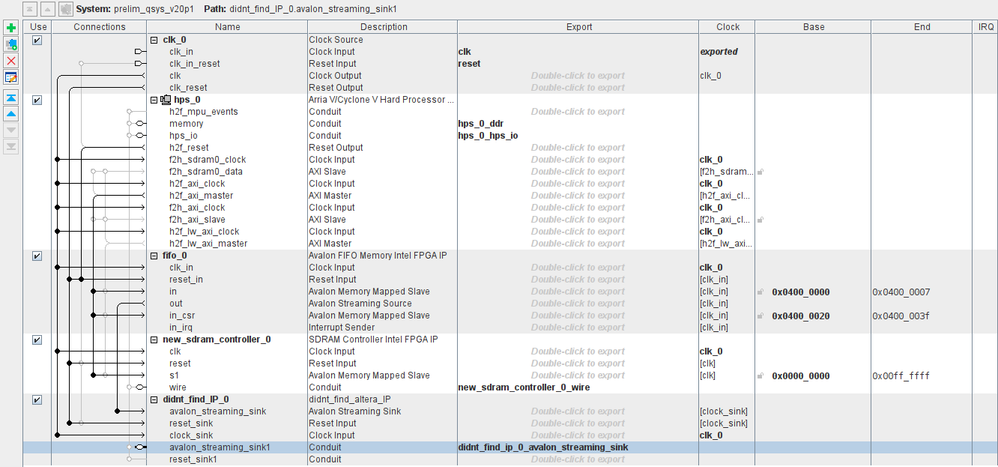Click the blue Move to top arrow icon
This screenshot has height=467, width=998.
point(11,97)
